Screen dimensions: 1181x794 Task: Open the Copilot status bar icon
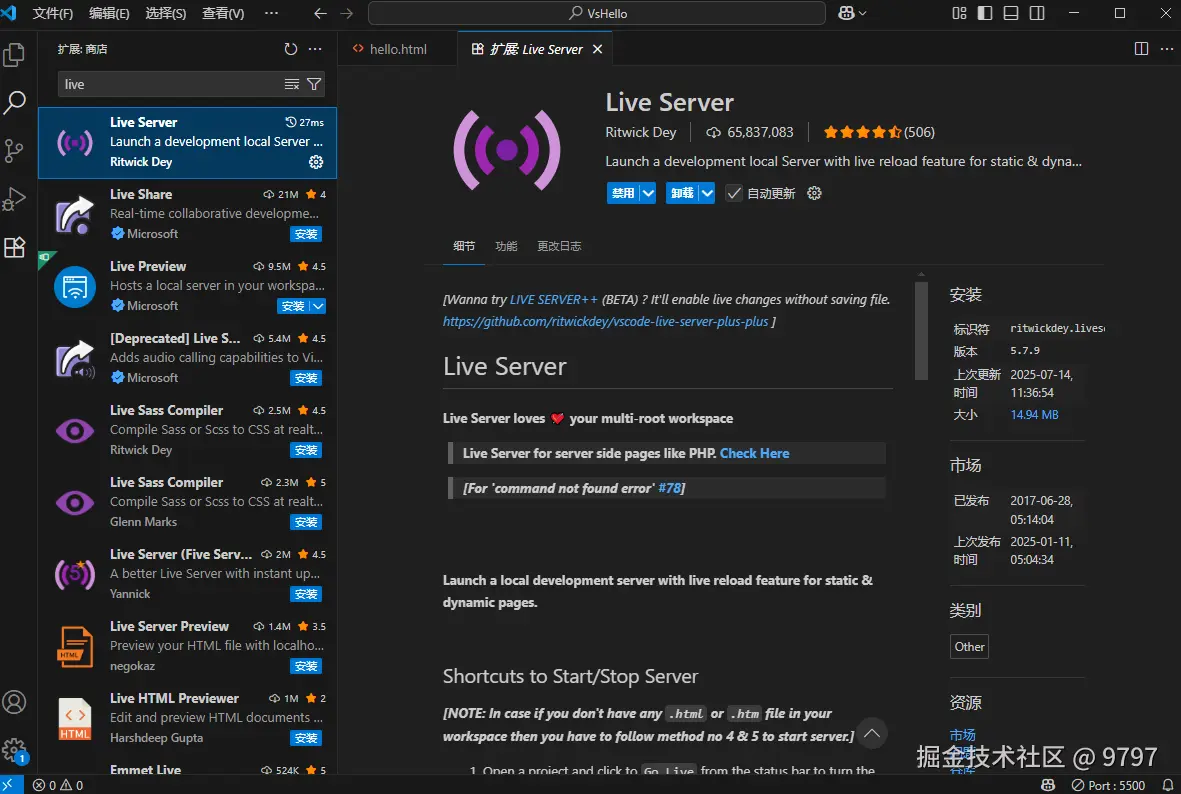pos(1048,785)
